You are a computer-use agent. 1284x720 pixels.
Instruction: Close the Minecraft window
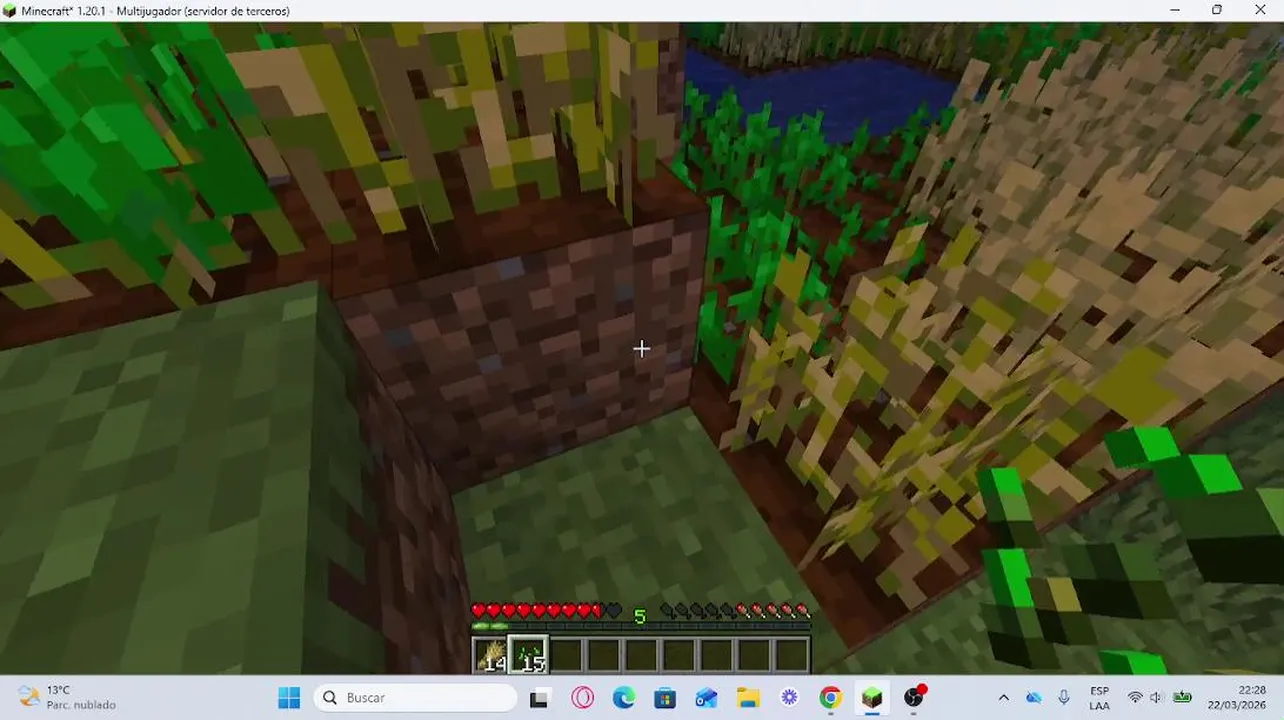[1261, 10]
